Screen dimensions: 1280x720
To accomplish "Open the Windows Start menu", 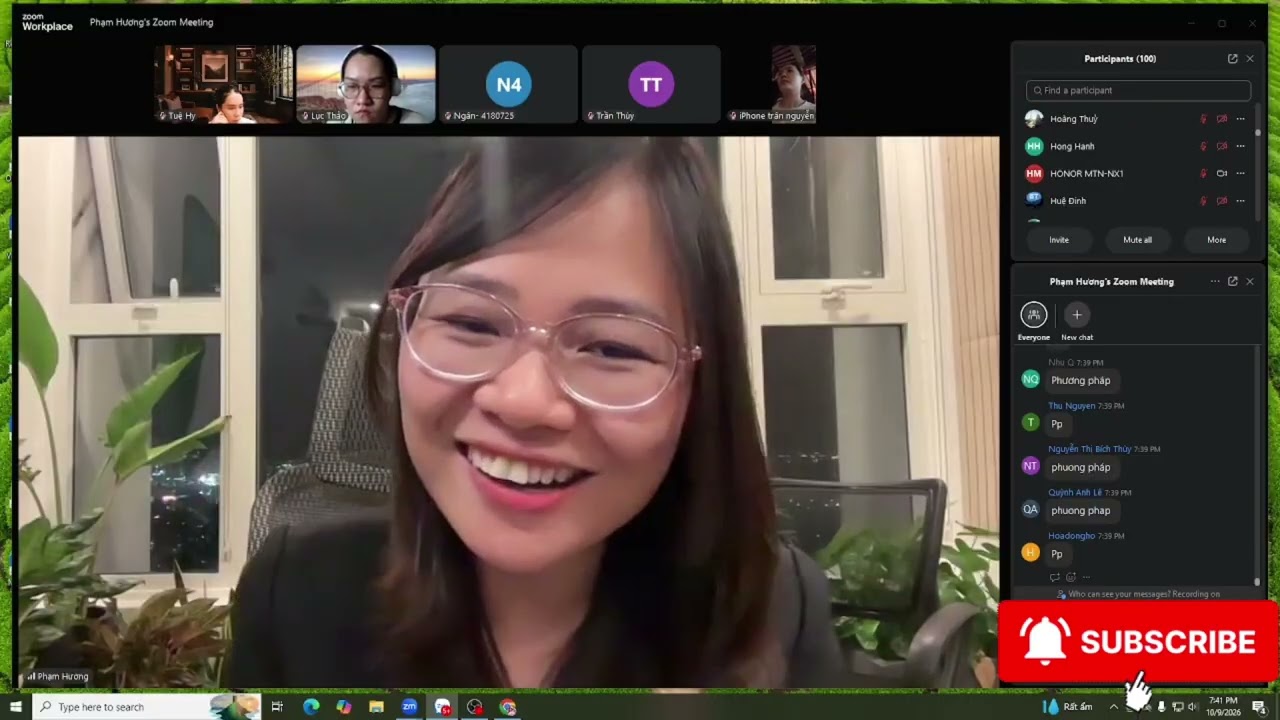I will coord(15,707).
